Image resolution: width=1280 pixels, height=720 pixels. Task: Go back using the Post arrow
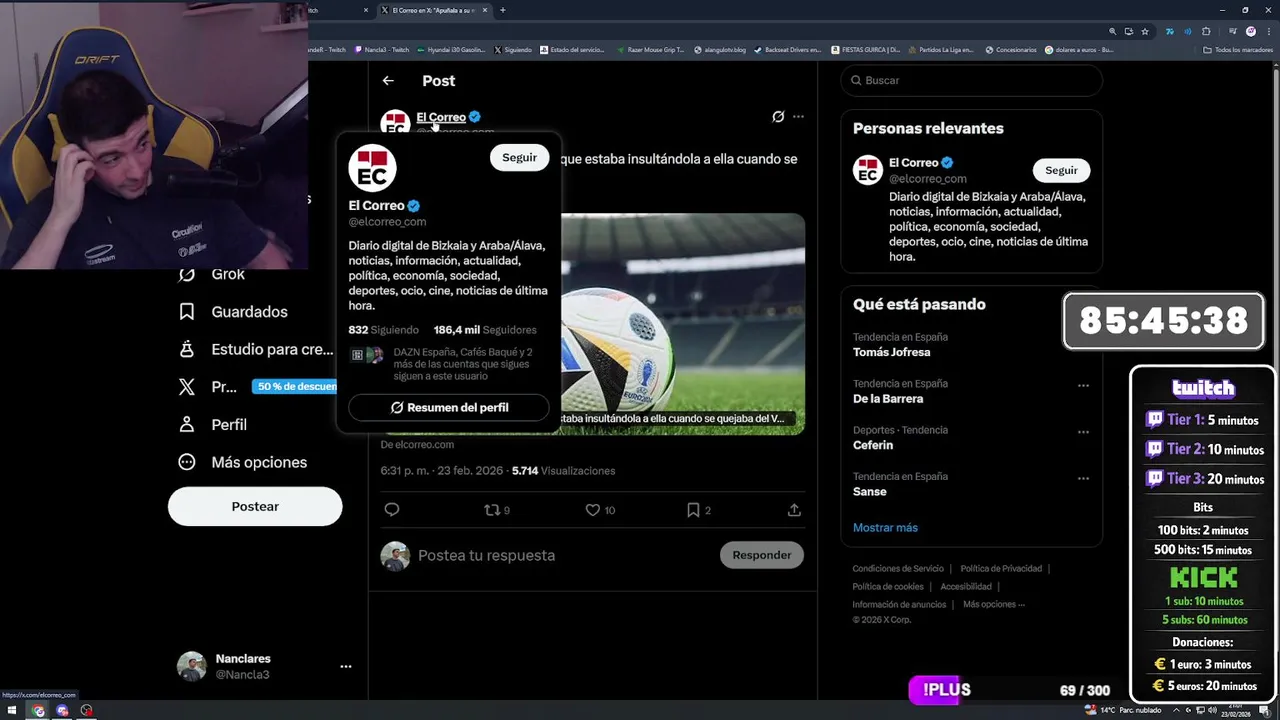coord(388,81)
